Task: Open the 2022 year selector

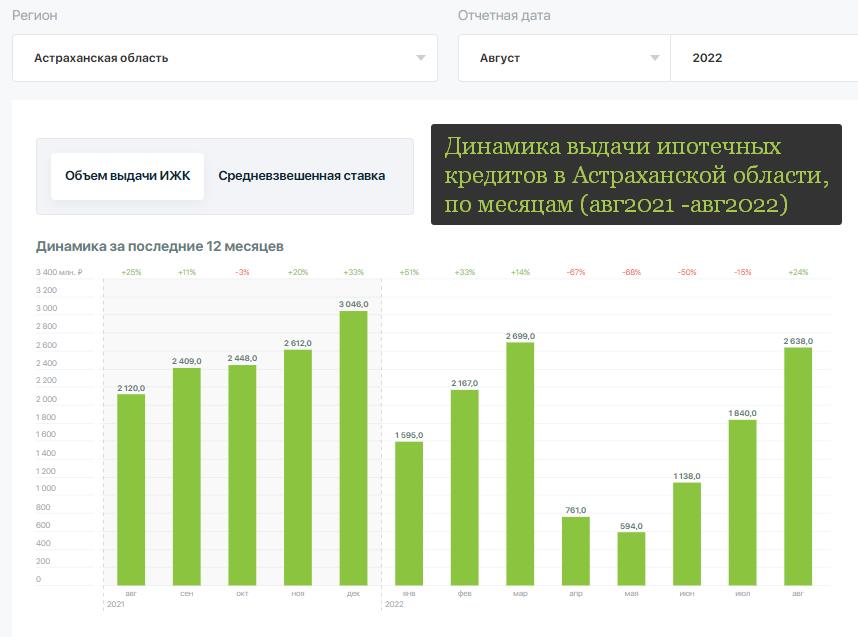Action: (x=762, y=58)
